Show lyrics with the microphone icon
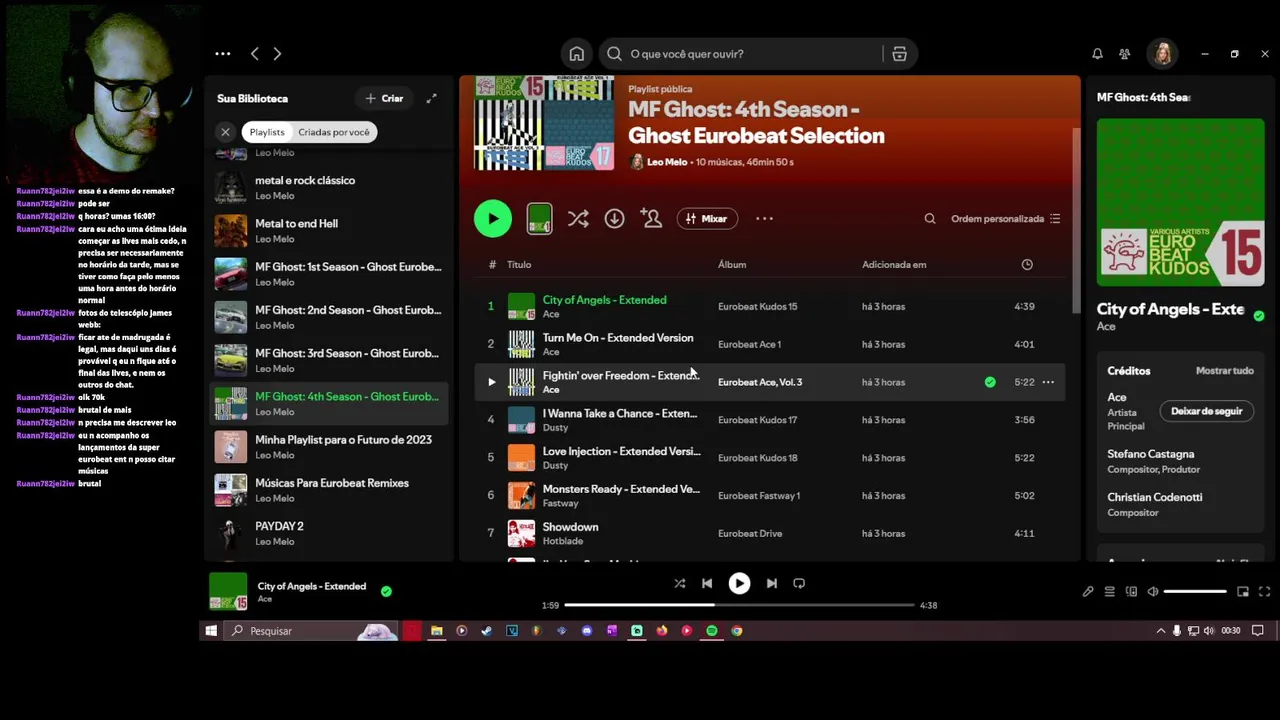 (x=1088, y=592)
